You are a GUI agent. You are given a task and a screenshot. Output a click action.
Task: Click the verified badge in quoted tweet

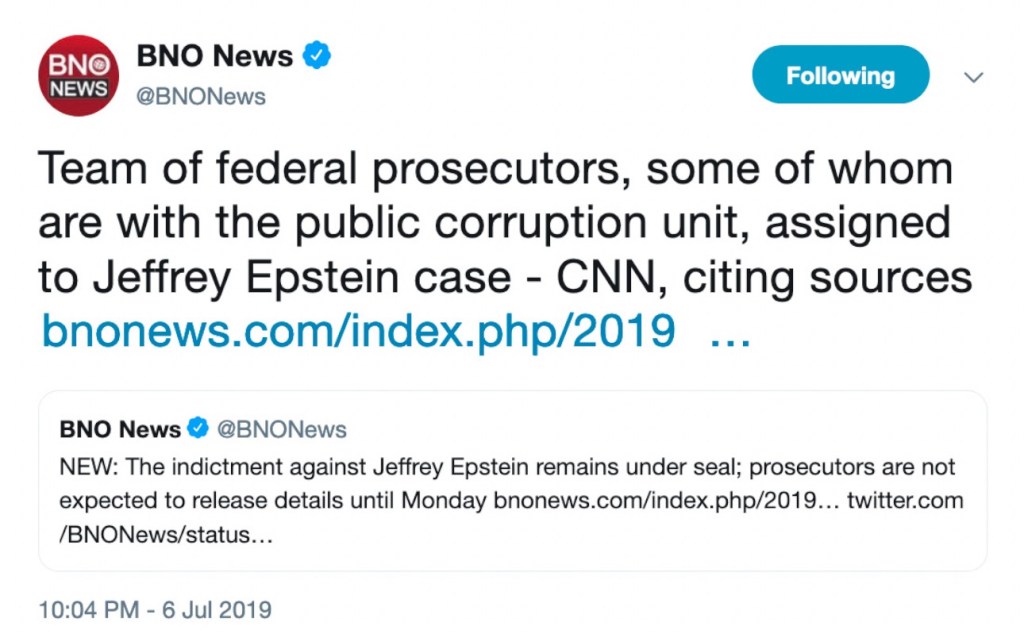(199, 430)
